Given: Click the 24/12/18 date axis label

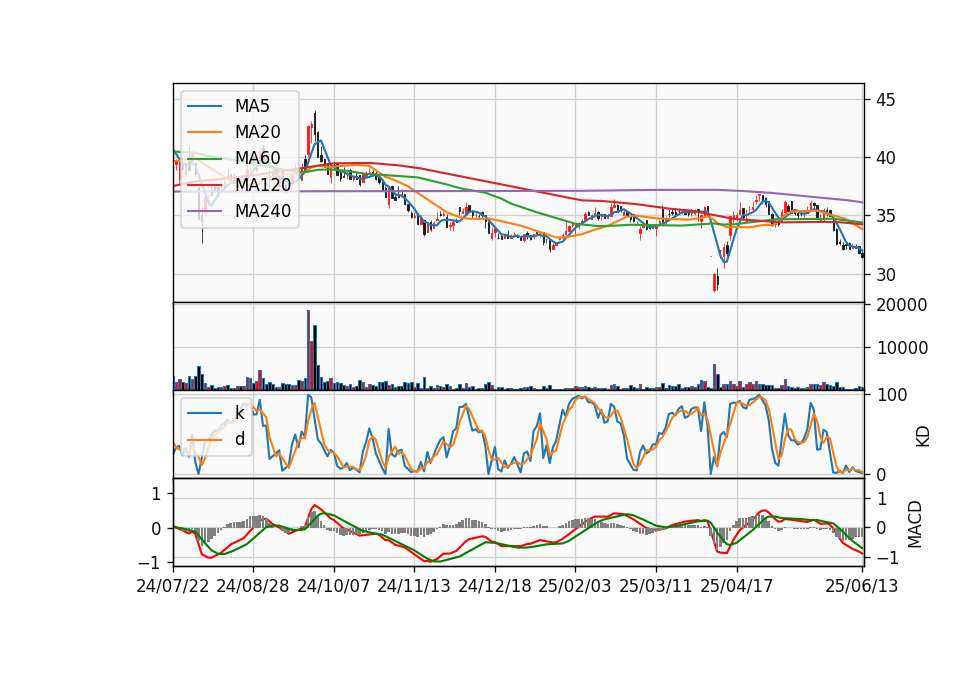Looking at the screenshot, I should click(x=495, y=586).
